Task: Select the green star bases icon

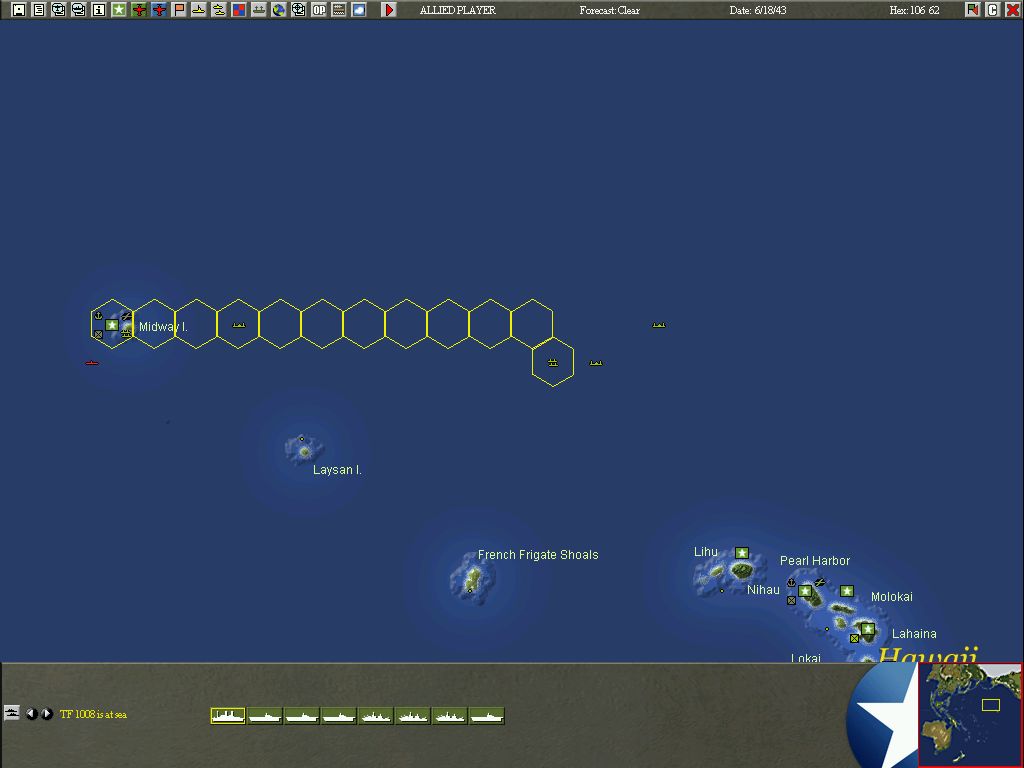Action: [119, 10]
